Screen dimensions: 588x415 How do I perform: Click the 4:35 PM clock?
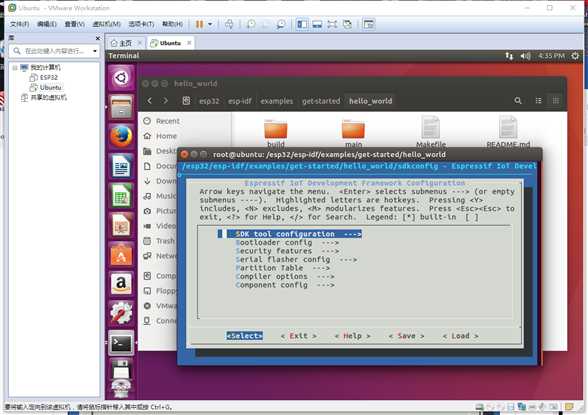pyautogui.click(x=551, y=56)
